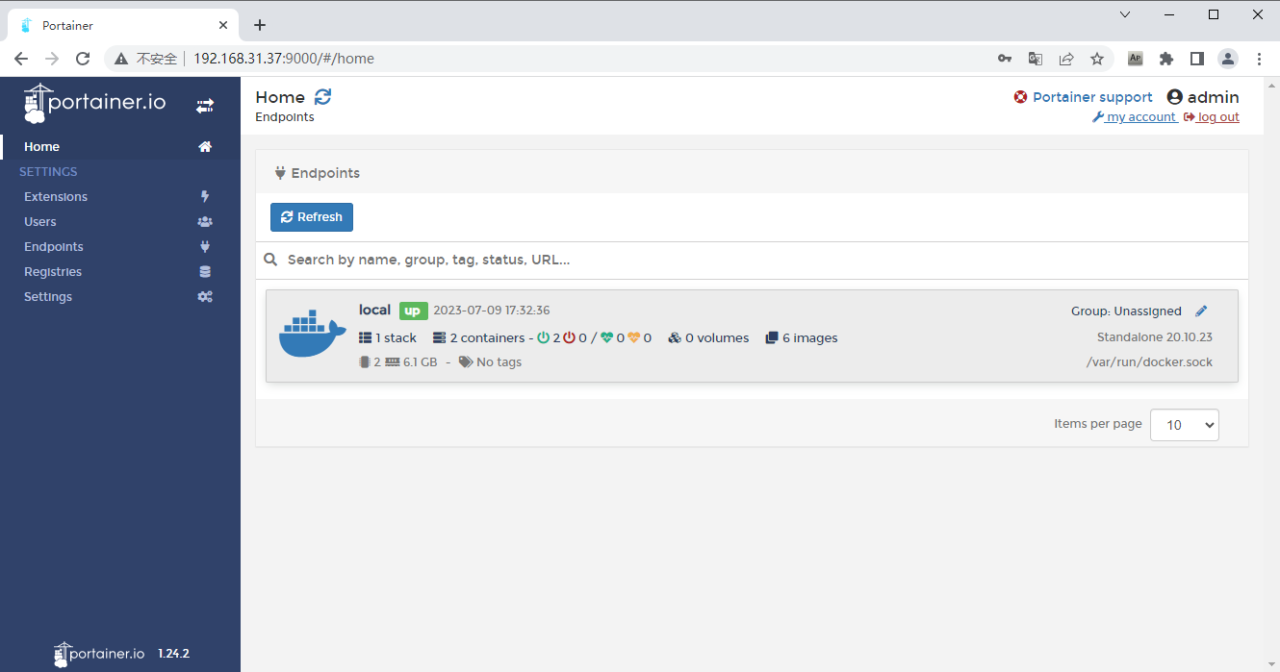
Task: Open the Chrome three-dot menu
Action: coord(1259,59)
